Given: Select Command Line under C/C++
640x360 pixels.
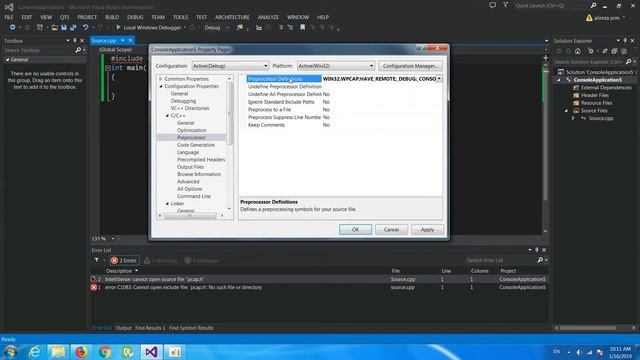Looking at the screenshot, I should [x=194, y=196].
